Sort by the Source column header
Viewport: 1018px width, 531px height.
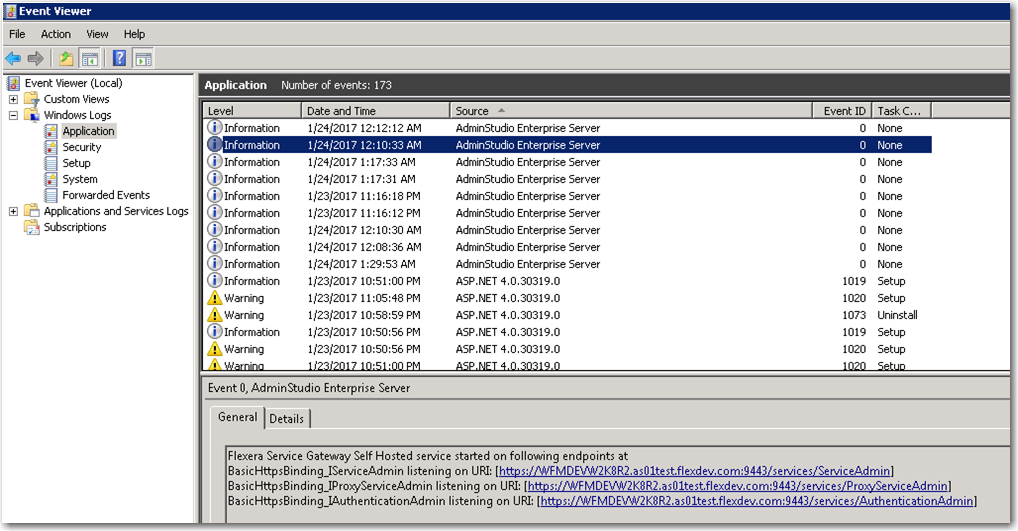(x=631, y=111)
